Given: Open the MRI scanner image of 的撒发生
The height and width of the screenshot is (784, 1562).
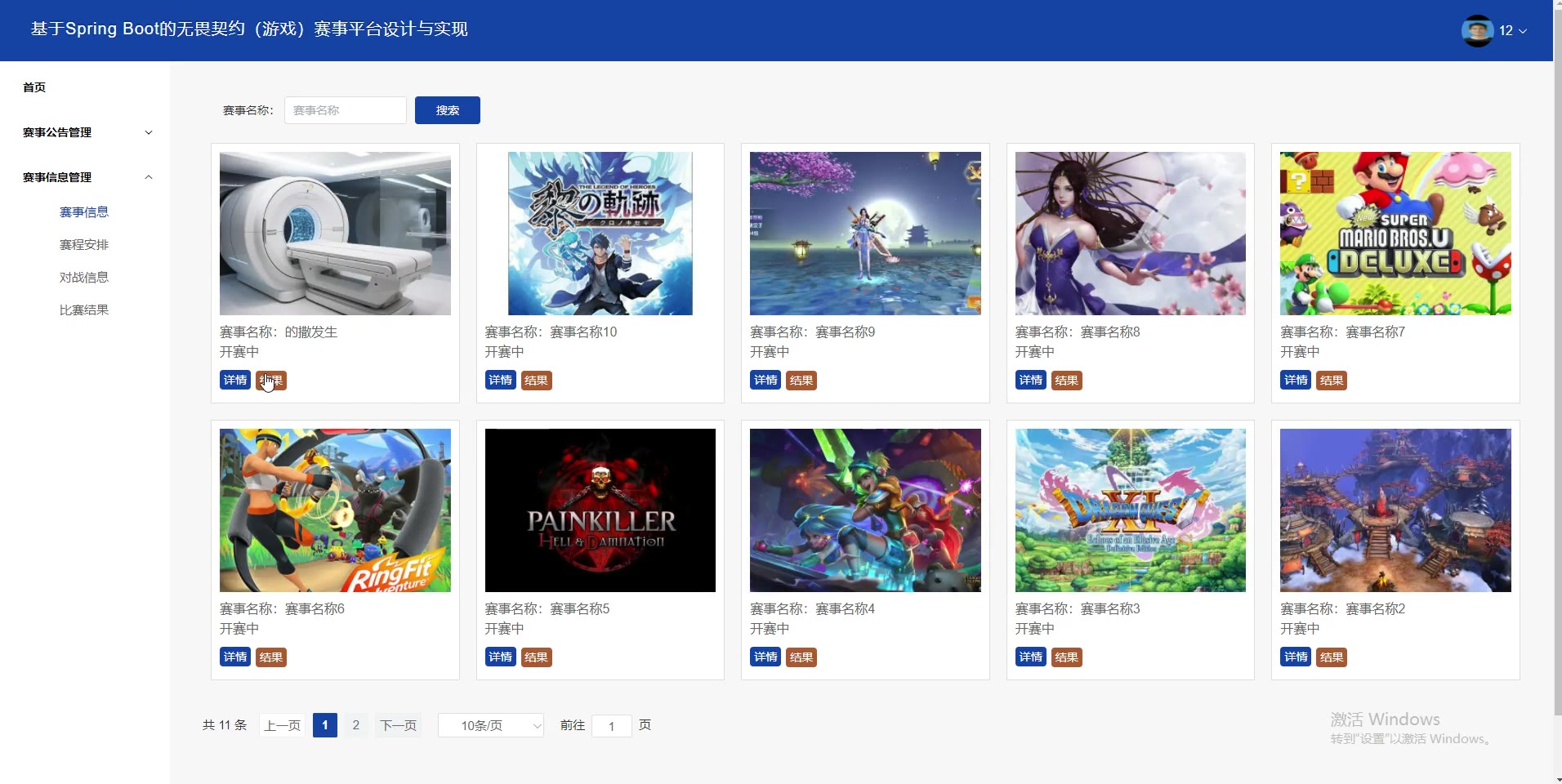Looking at the screenshot, I should coord(335,234).
